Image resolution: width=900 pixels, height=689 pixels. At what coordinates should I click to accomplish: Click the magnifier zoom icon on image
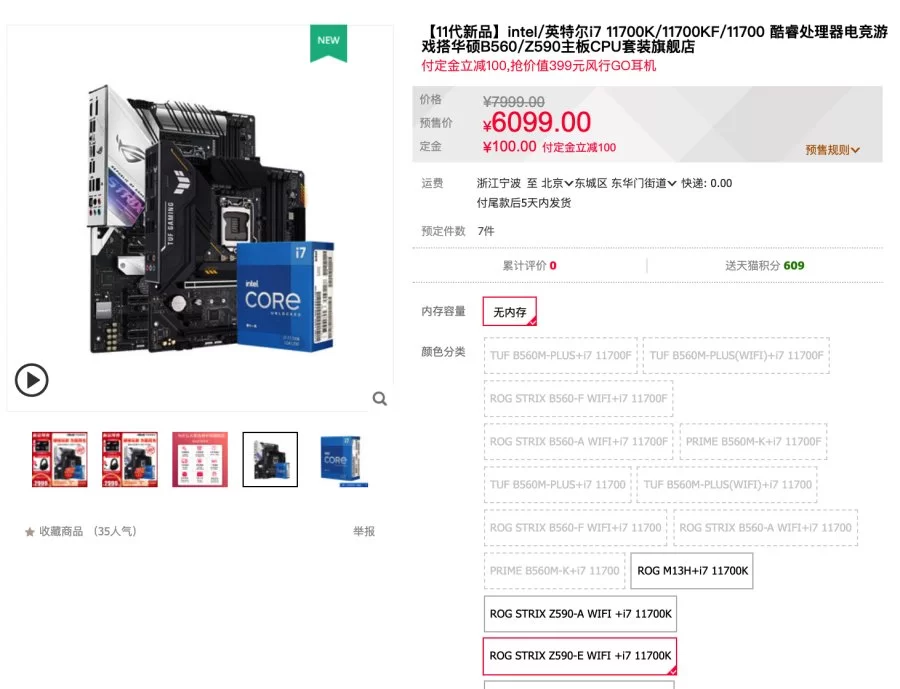(x=379, y=398)
